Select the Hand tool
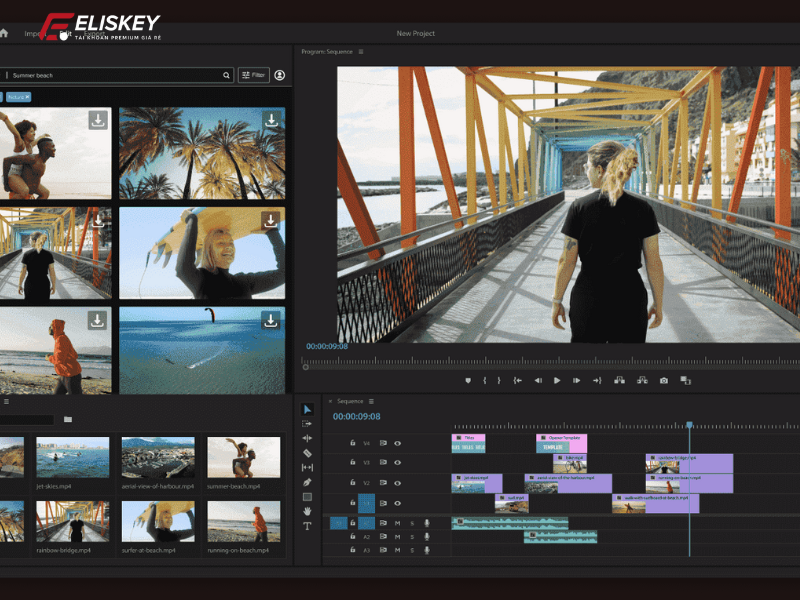 tap(307, 511)
